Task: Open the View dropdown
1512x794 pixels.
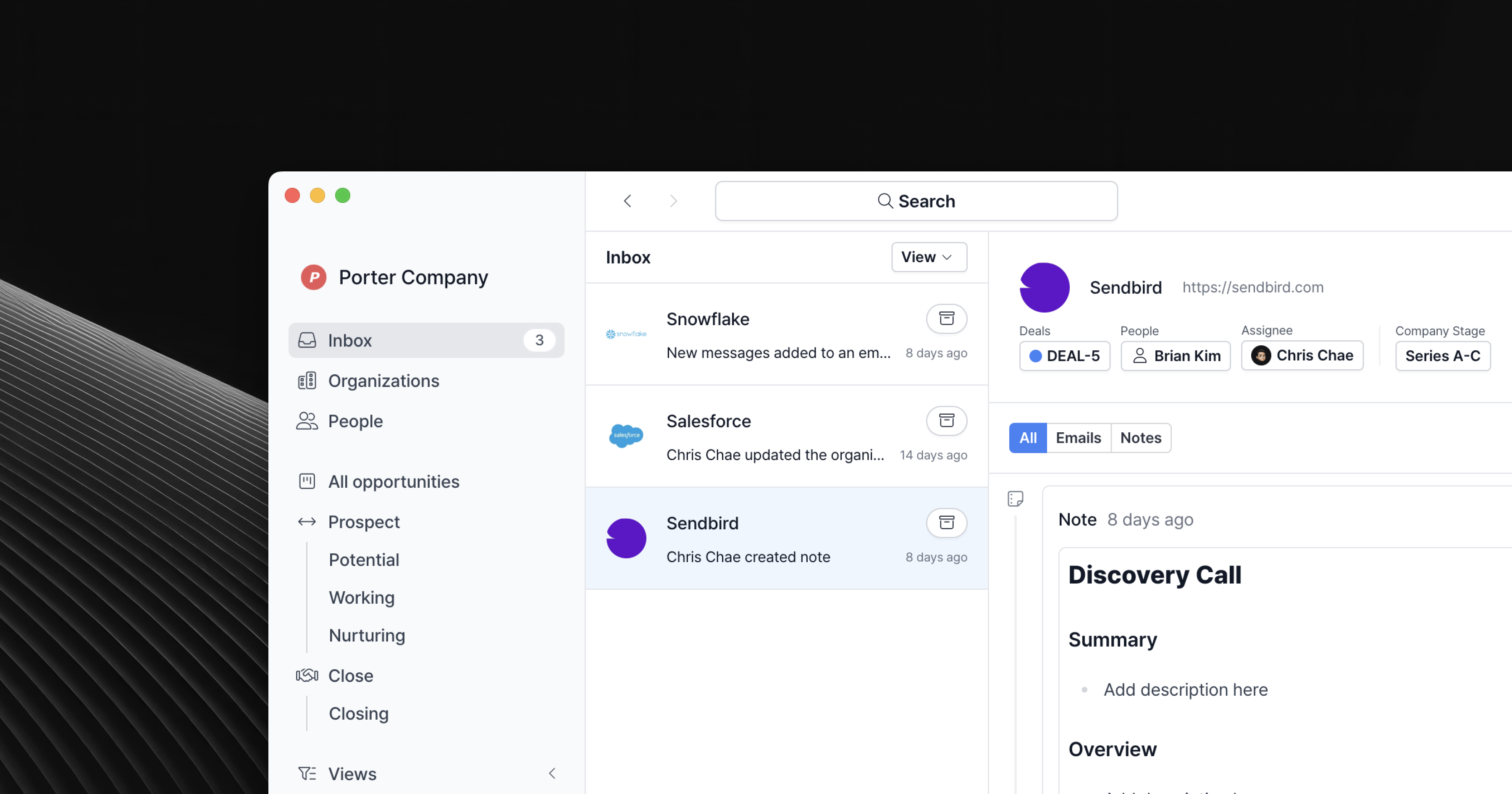Action: (929, 257)
